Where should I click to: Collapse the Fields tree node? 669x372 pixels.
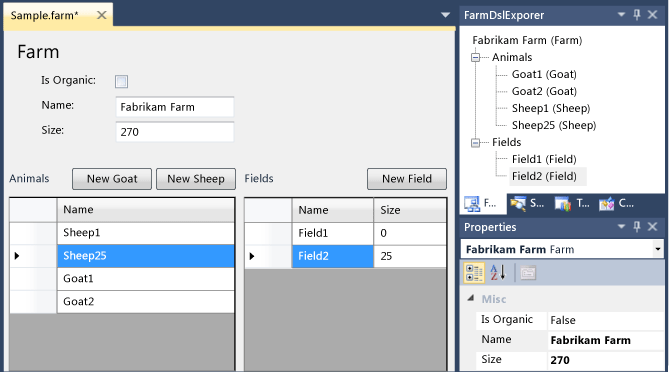click(475, 142)
